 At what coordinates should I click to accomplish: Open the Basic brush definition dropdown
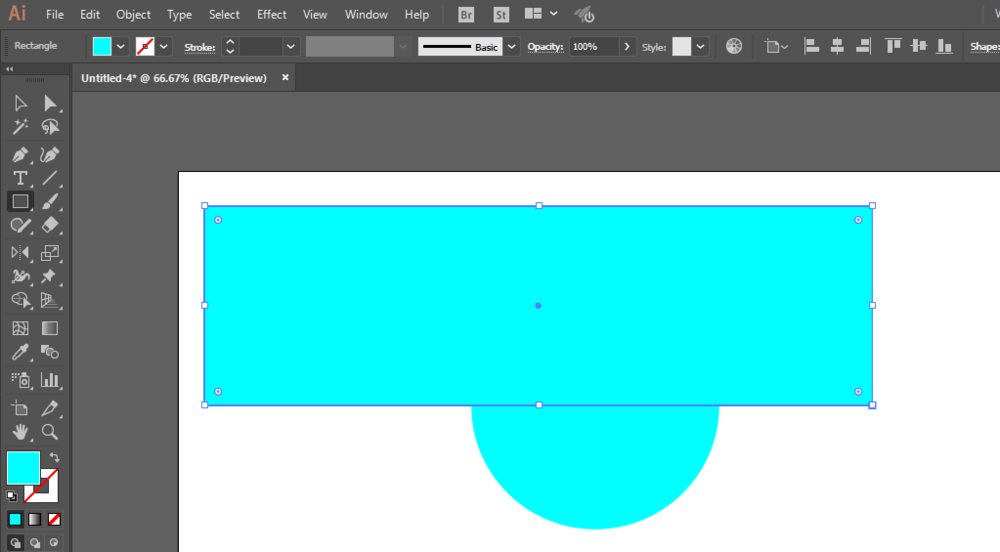point(511,47)
